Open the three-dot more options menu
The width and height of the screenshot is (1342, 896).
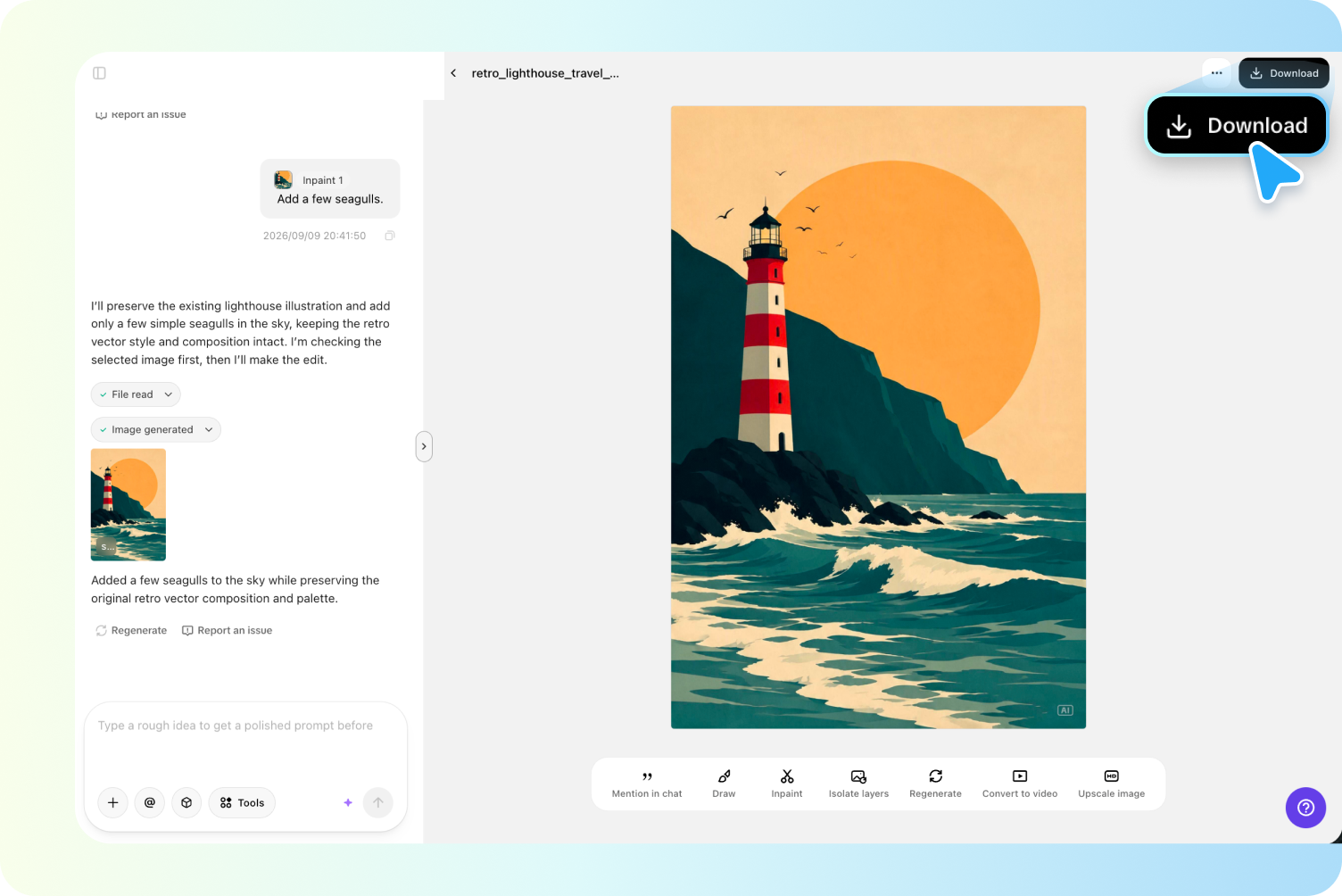click(x=1216, y=73)
